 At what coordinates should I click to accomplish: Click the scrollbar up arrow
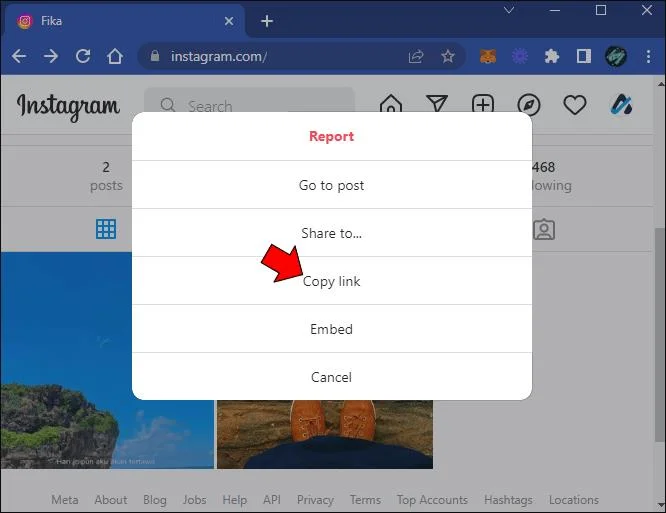(661, 84)
